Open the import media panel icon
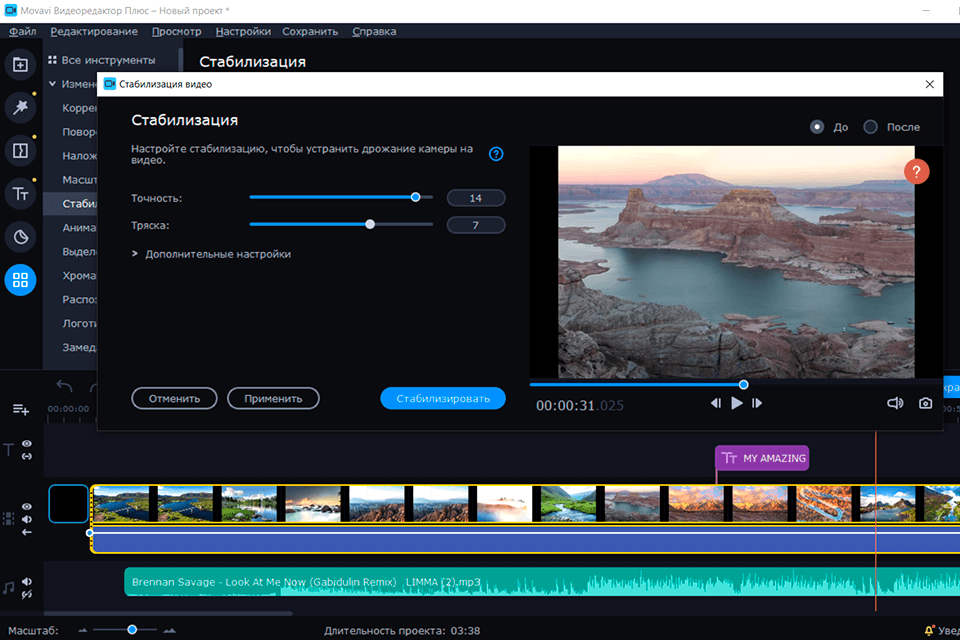960x640 pixels. click(x=20, y=65)
